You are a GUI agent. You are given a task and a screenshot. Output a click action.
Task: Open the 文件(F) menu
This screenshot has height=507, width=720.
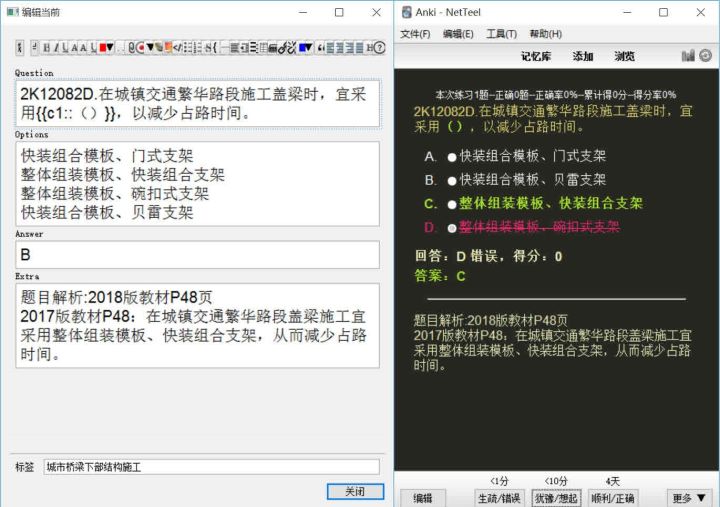tap(415, 34)
